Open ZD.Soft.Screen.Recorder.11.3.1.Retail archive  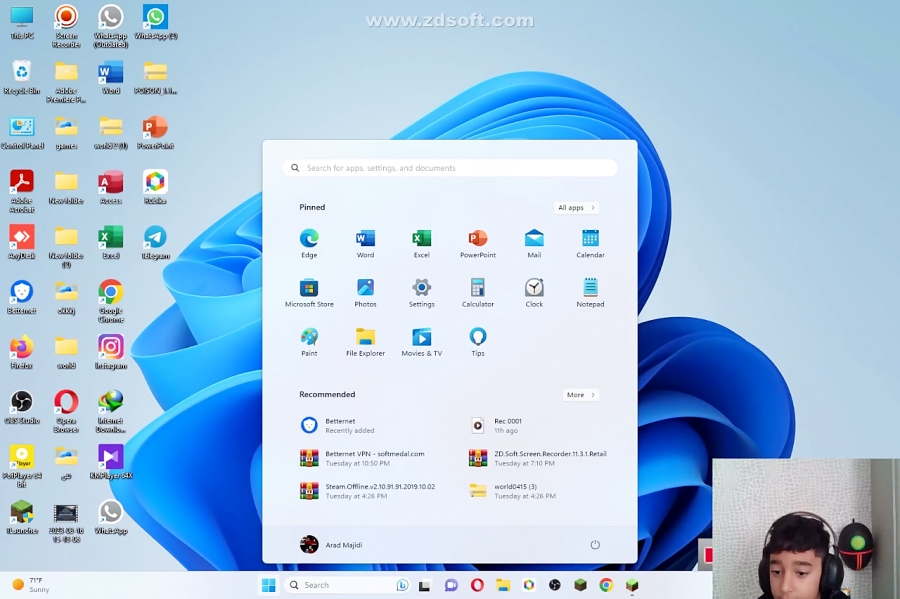pyautogui.click(x=538, y=458)
